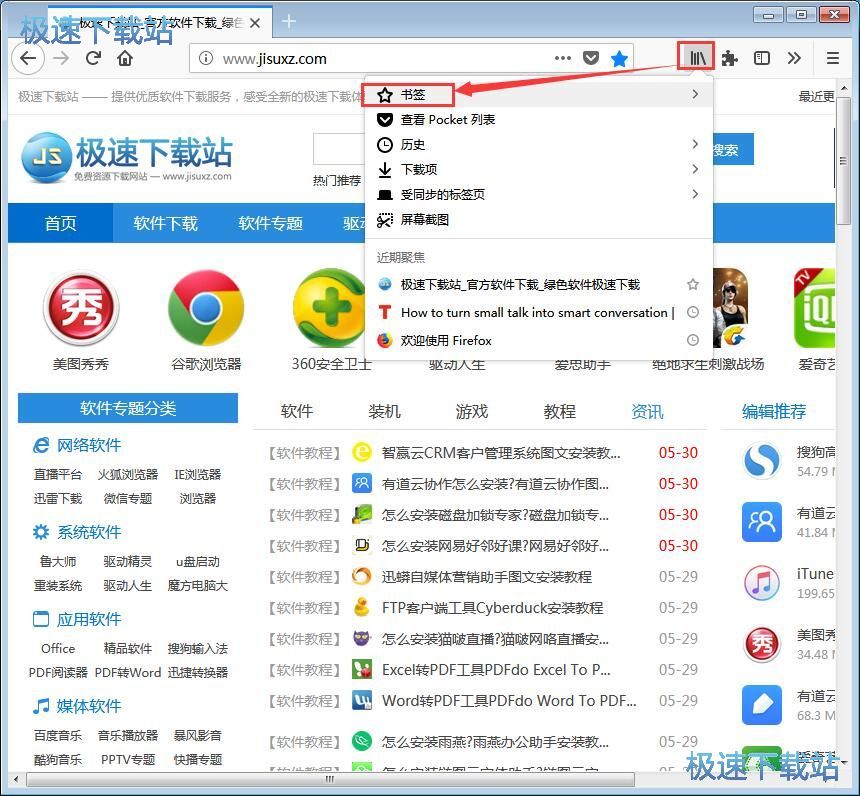Open the toolbar overflow chevron menu
The width and height of the screenshot is (860, 796).
(794, 58)
